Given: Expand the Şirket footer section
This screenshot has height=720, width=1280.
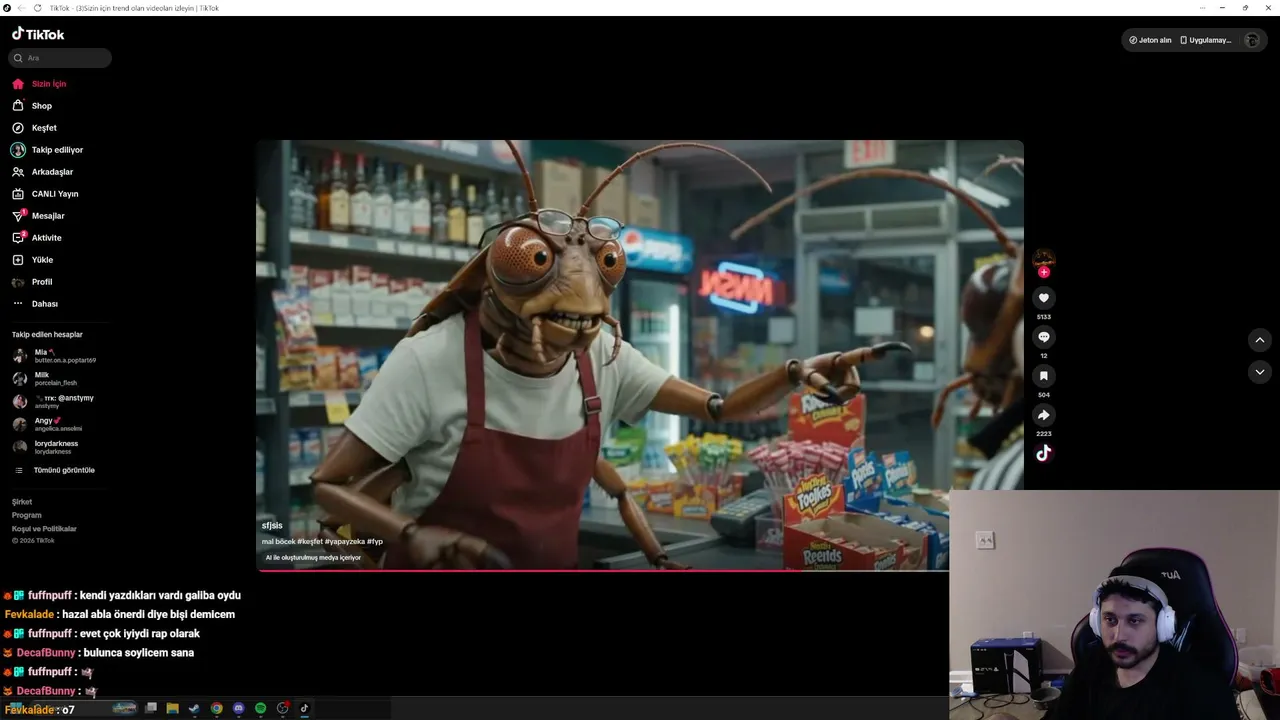Looking at the screenshot, I should pyautogui.click(x=22, y=502).
